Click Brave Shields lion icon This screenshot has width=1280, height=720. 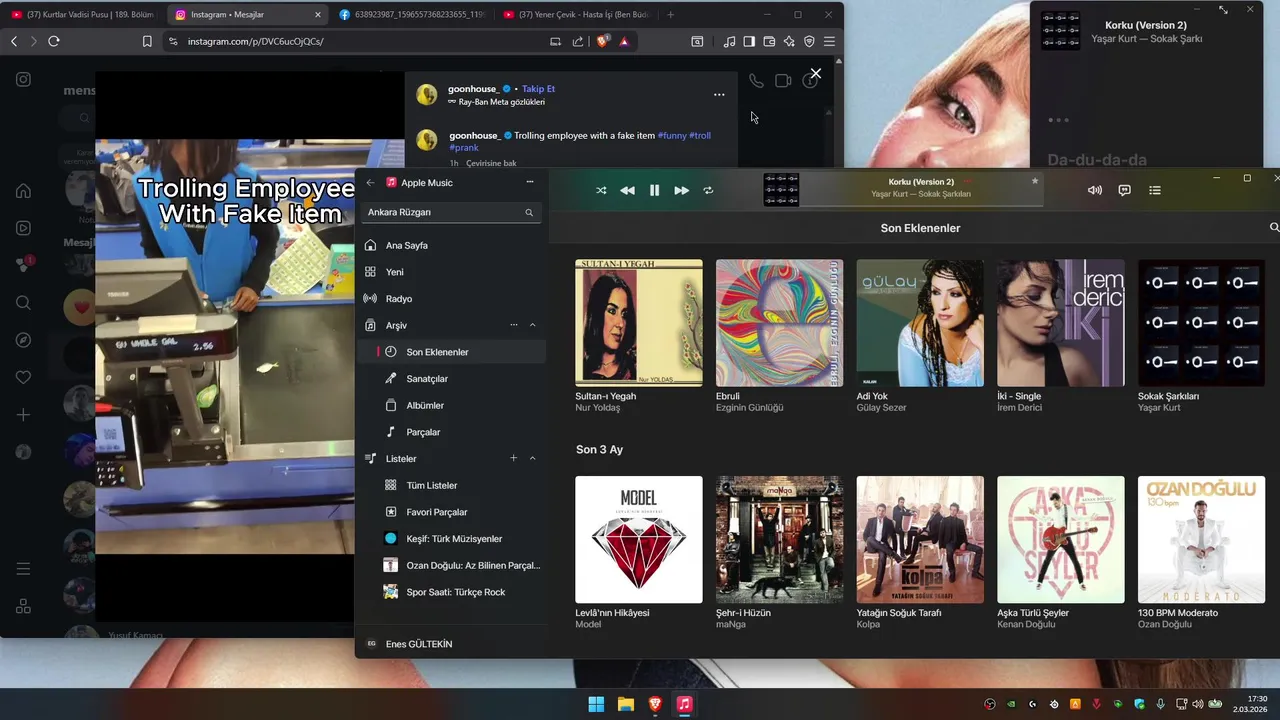[x=602, y=41]
